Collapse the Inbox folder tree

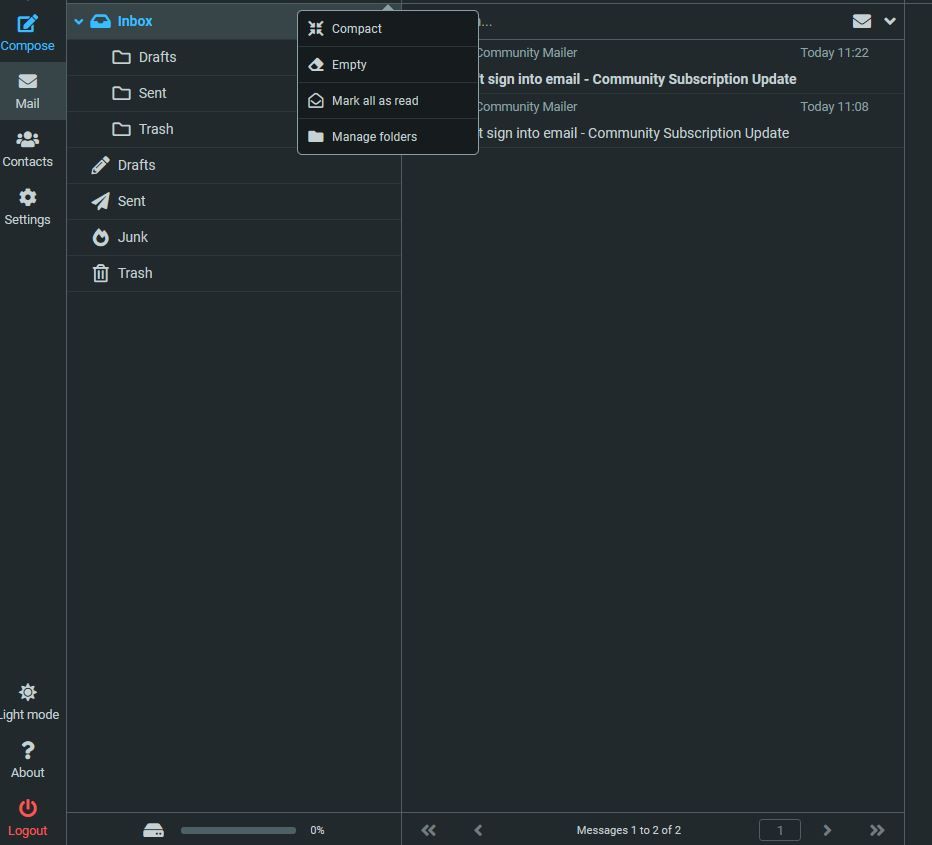(79, 21)
